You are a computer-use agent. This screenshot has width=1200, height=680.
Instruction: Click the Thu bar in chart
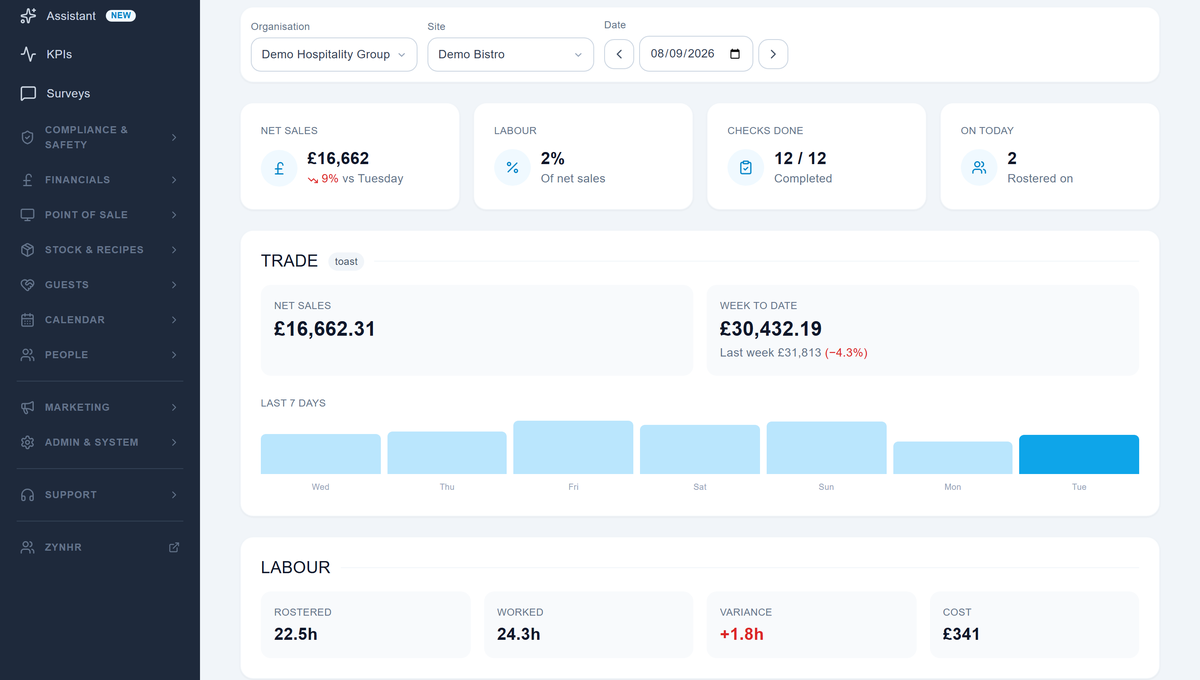pyautogui.click(x=447, y=453)
